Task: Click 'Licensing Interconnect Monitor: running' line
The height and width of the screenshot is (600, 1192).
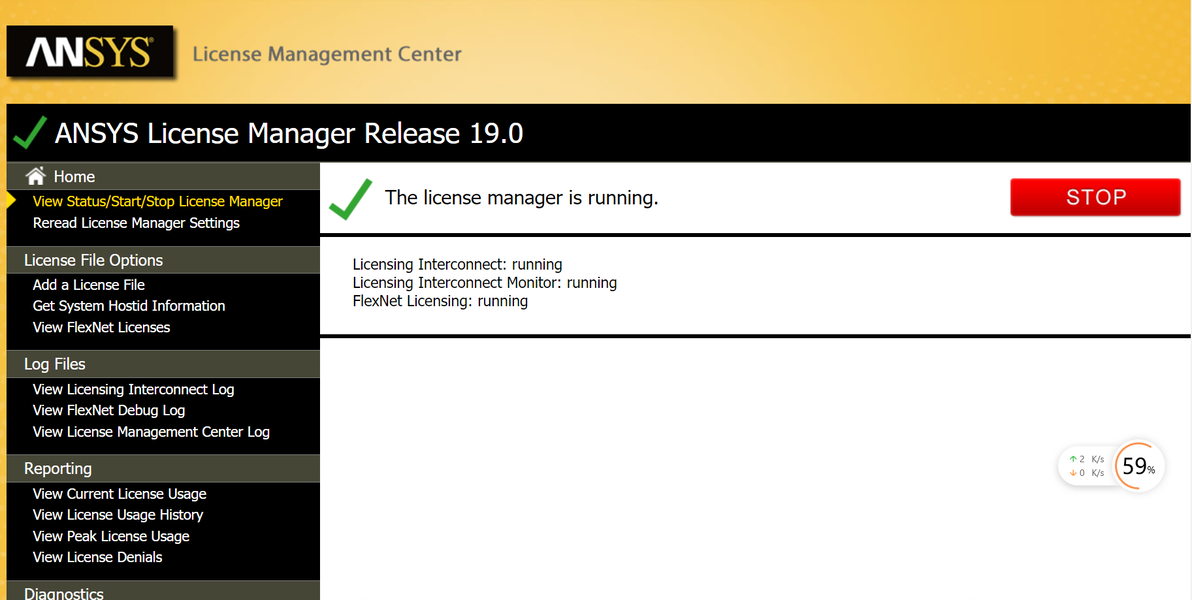Action: [484, 283]
